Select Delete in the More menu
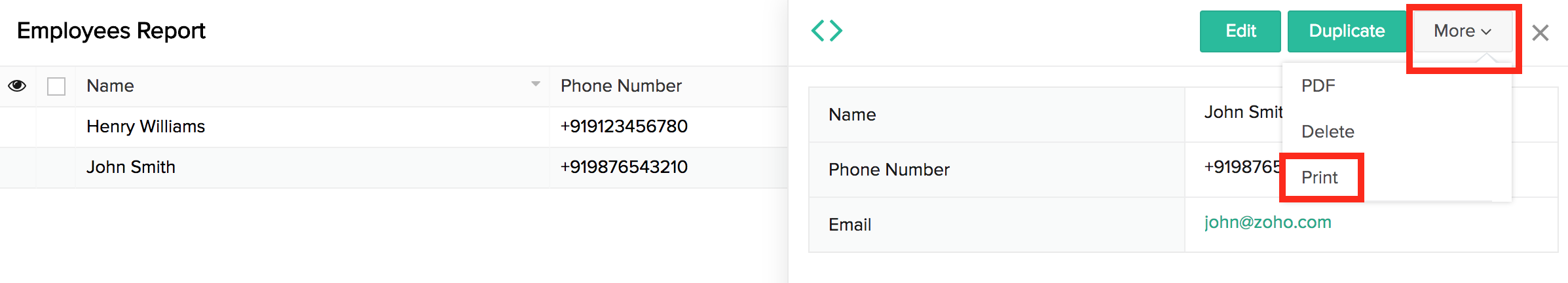Screen dimensions: 1568x283 [1328, 132]
